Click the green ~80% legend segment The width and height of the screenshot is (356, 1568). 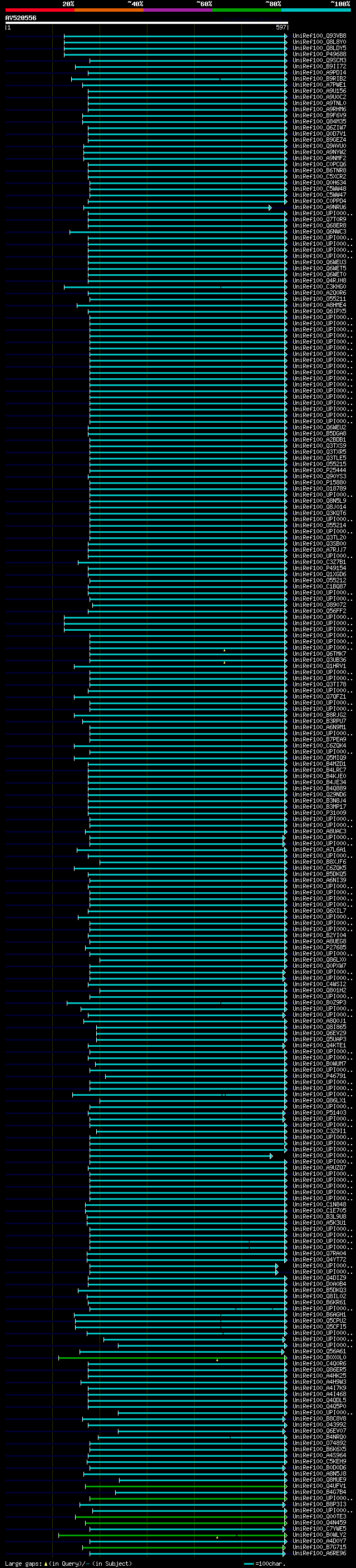point(247,10)
